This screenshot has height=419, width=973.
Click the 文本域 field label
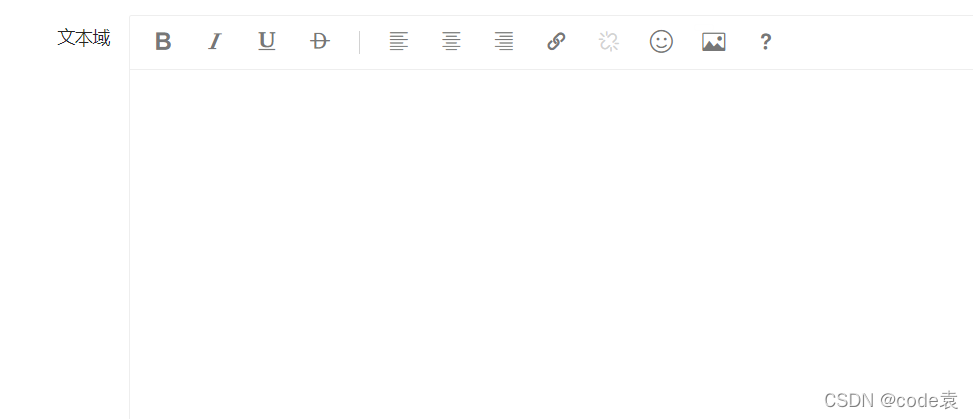(84, 38)
